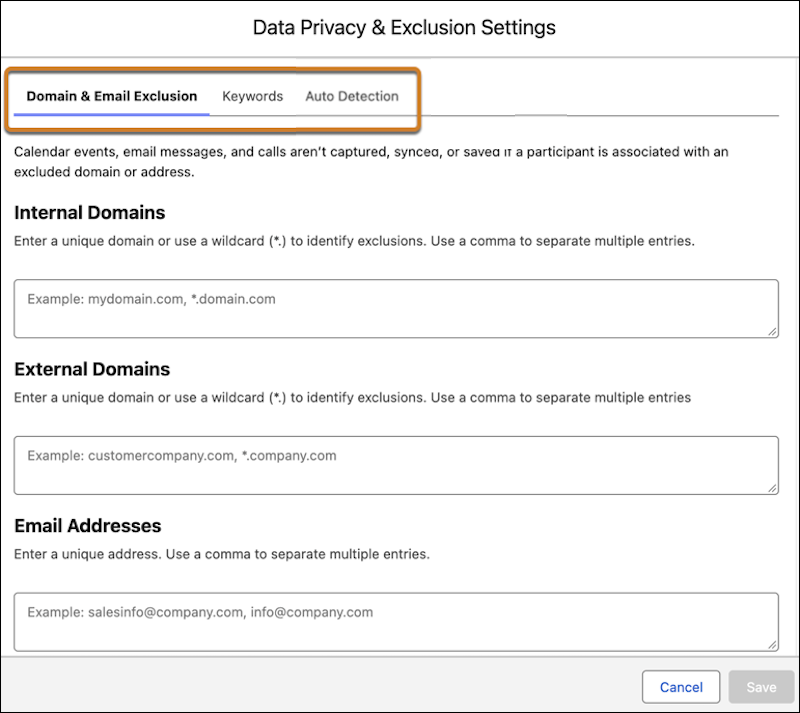
Task: Grab the Email Addresses resize handle
Action: (772, 645)
